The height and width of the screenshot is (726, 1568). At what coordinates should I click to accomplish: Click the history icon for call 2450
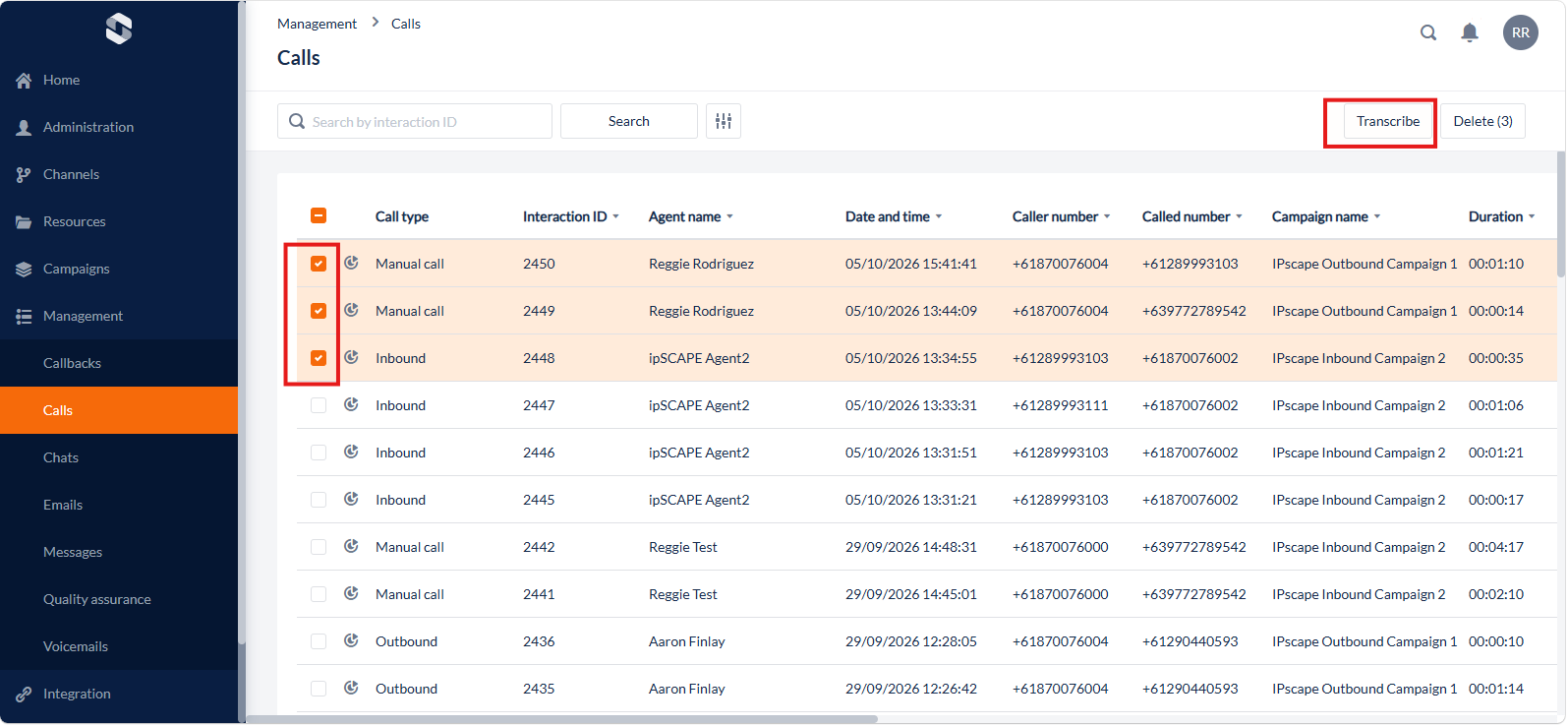click(x=351, y=263)
